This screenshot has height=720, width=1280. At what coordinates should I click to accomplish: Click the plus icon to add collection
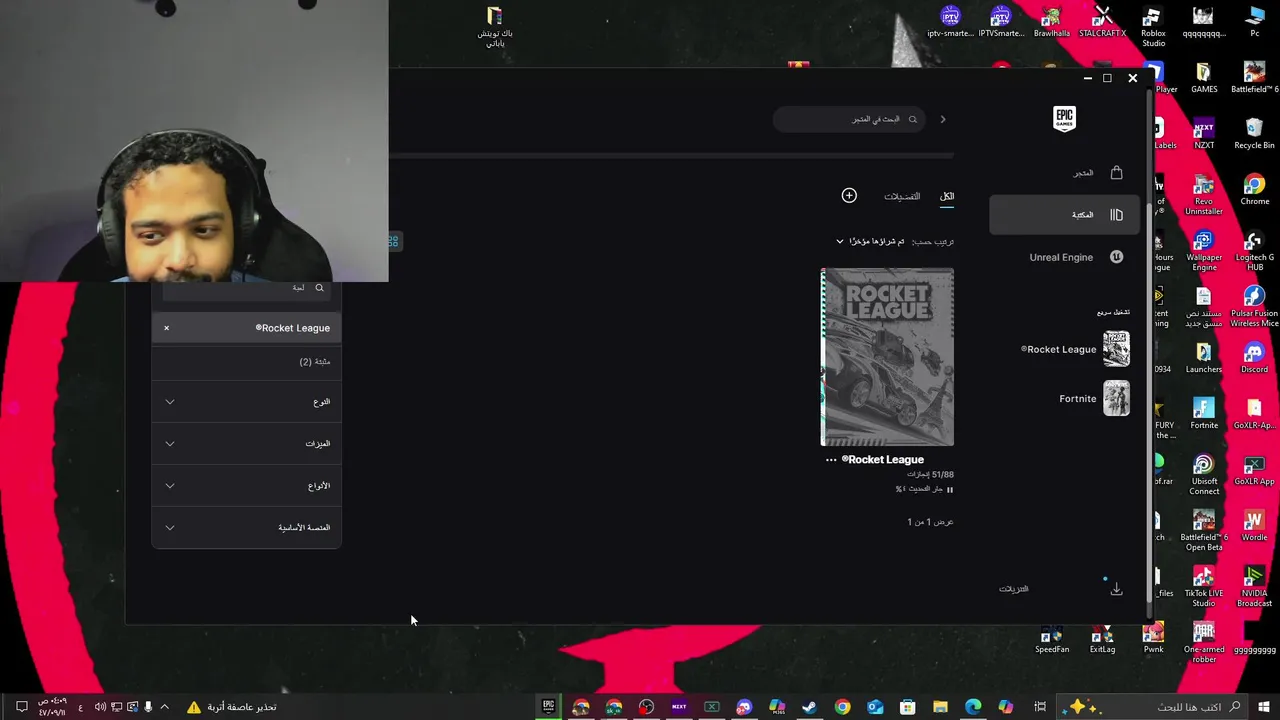[849, 195]
